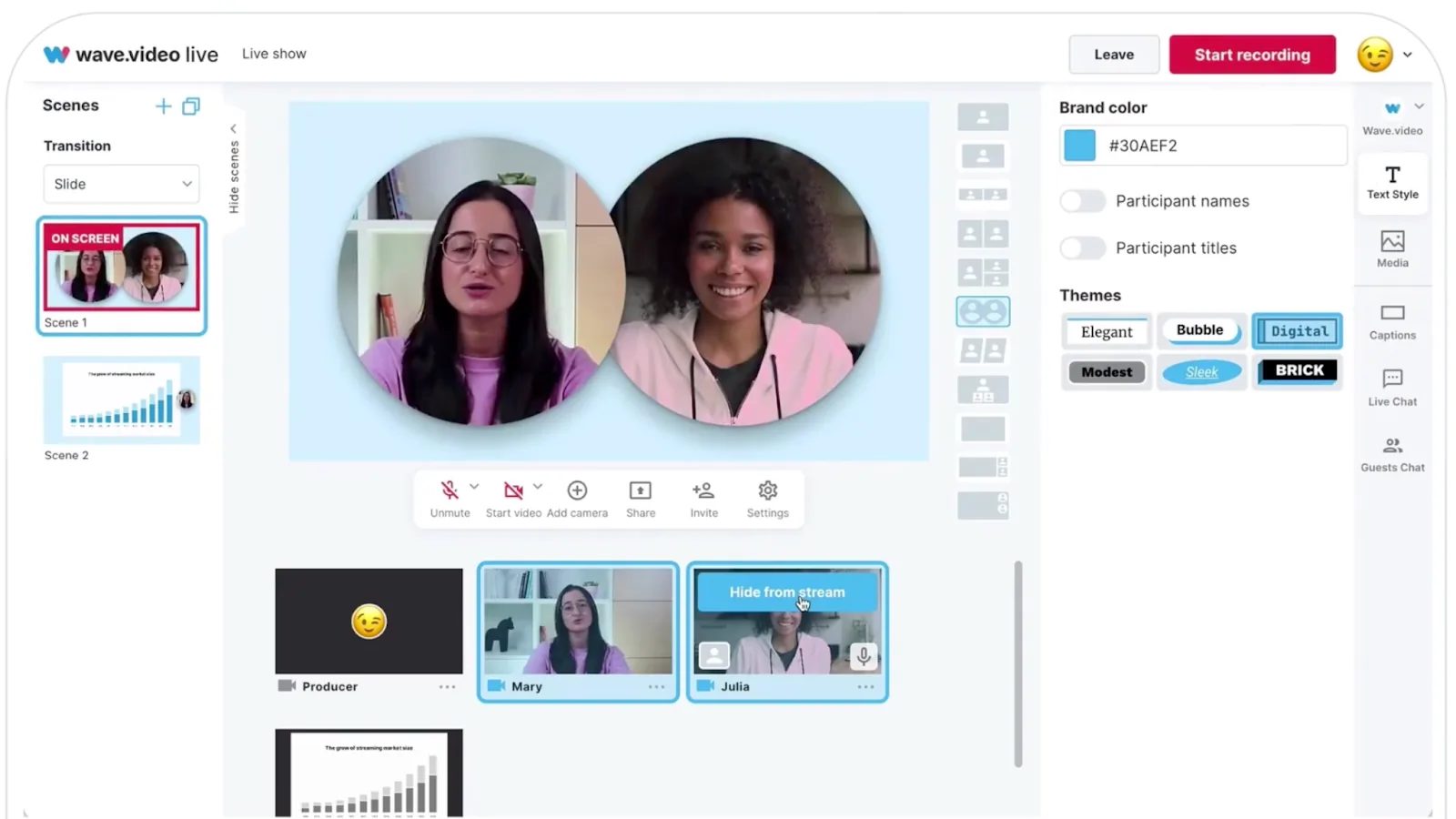Select the Bubble theme
This screenshot has width=1456, height=819.
tap(1201, 330)
